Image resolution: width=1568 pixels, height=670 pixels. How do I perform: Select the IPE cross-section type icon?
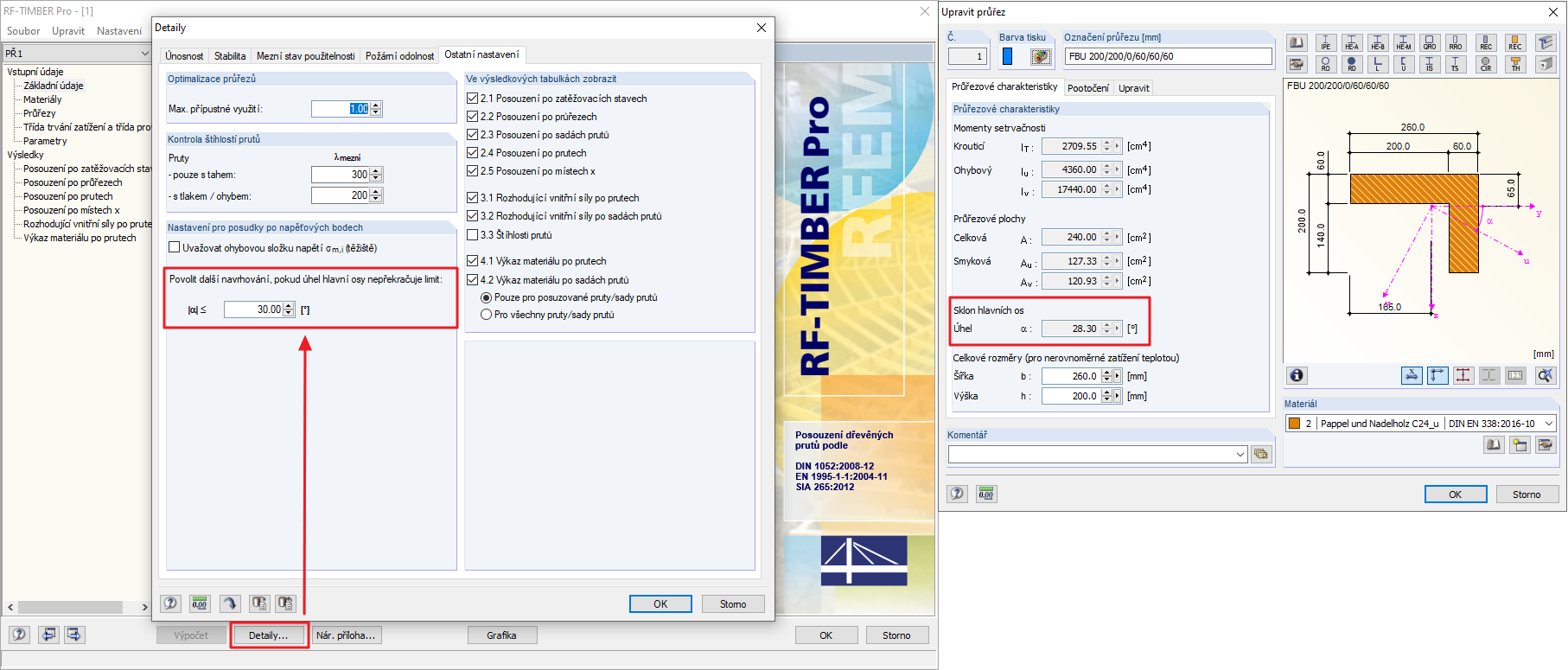1326,43
